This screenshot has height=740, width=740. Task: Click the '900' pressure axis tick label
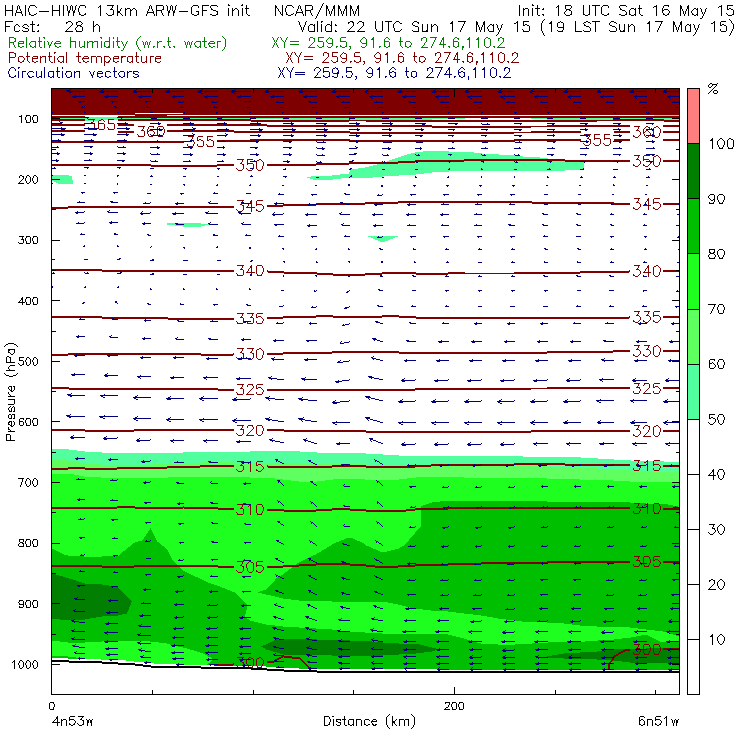pos(28,604)
